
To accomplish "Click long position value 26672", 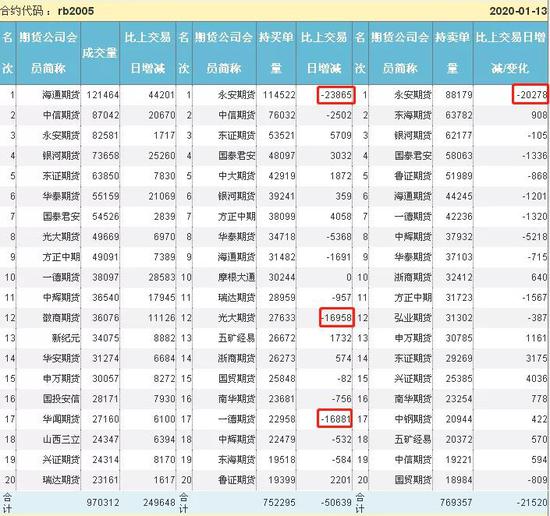I will tap(282, 338).
